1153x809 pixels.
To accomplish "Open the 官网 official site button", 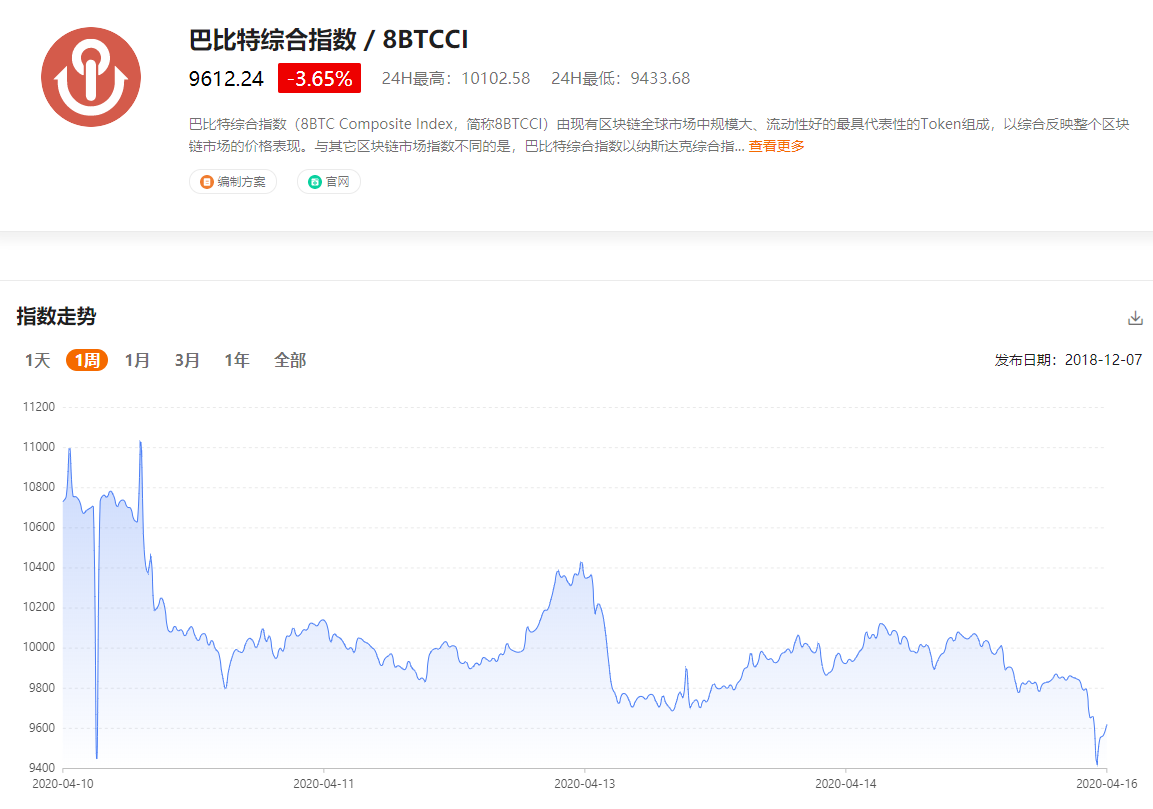I will [329, 182].
